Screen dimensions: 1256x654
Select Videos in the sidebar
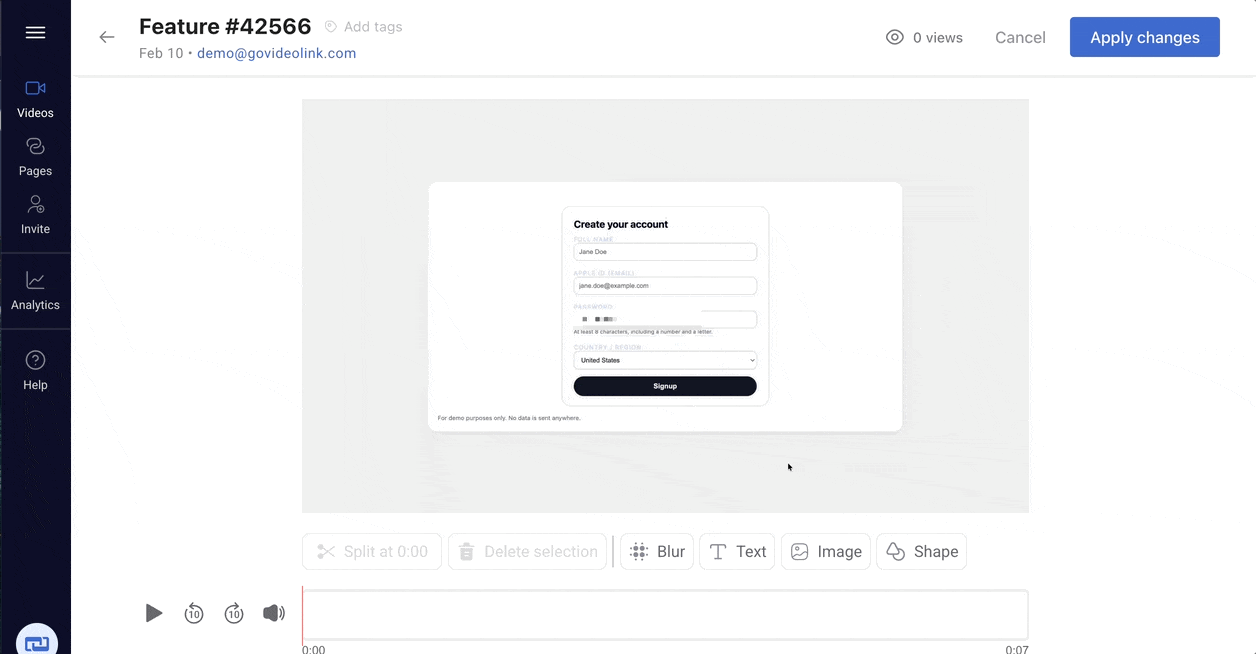coord(35,97)
